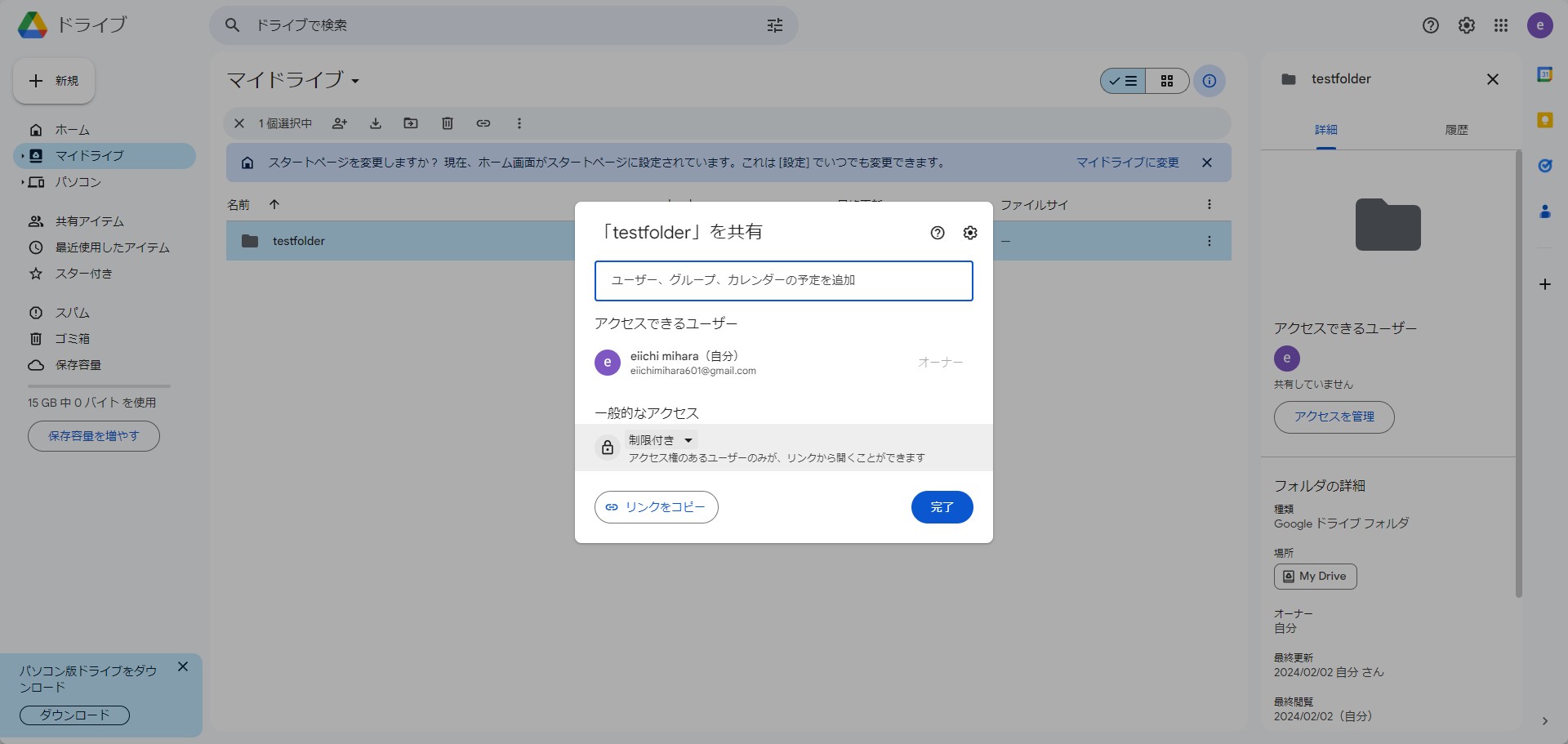Open Google Calendar side panel icon
The image size is (1568, 744).
(x=1545, y=74)
